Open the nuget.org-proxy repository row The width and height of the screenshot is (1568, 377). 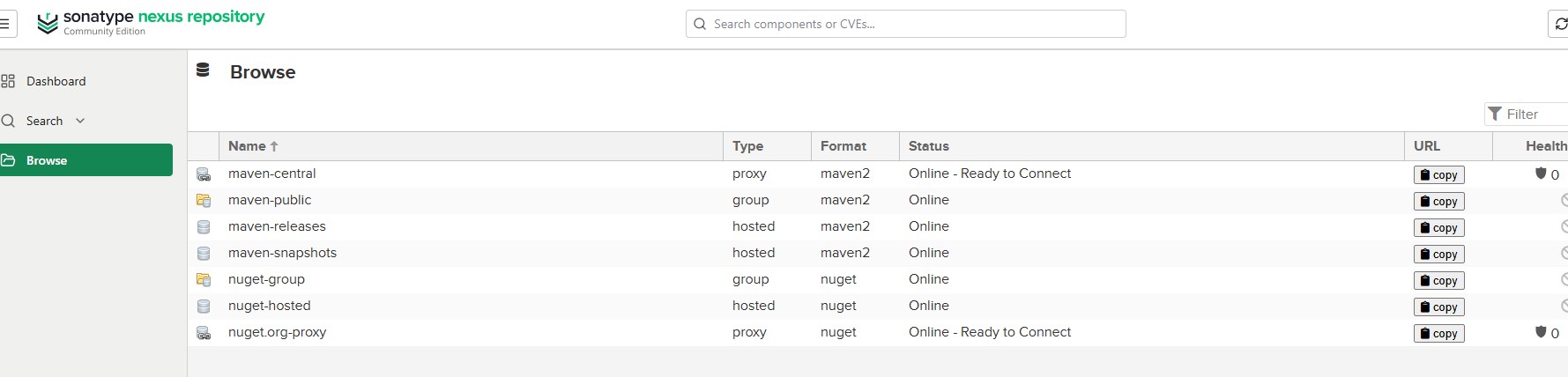tap(878, 333)
